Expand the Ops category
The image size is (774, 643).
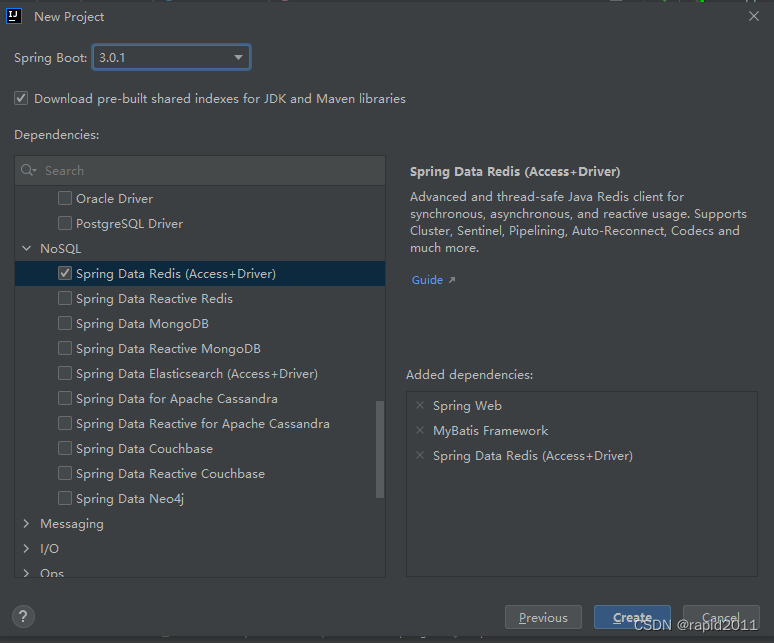point(27,572)
